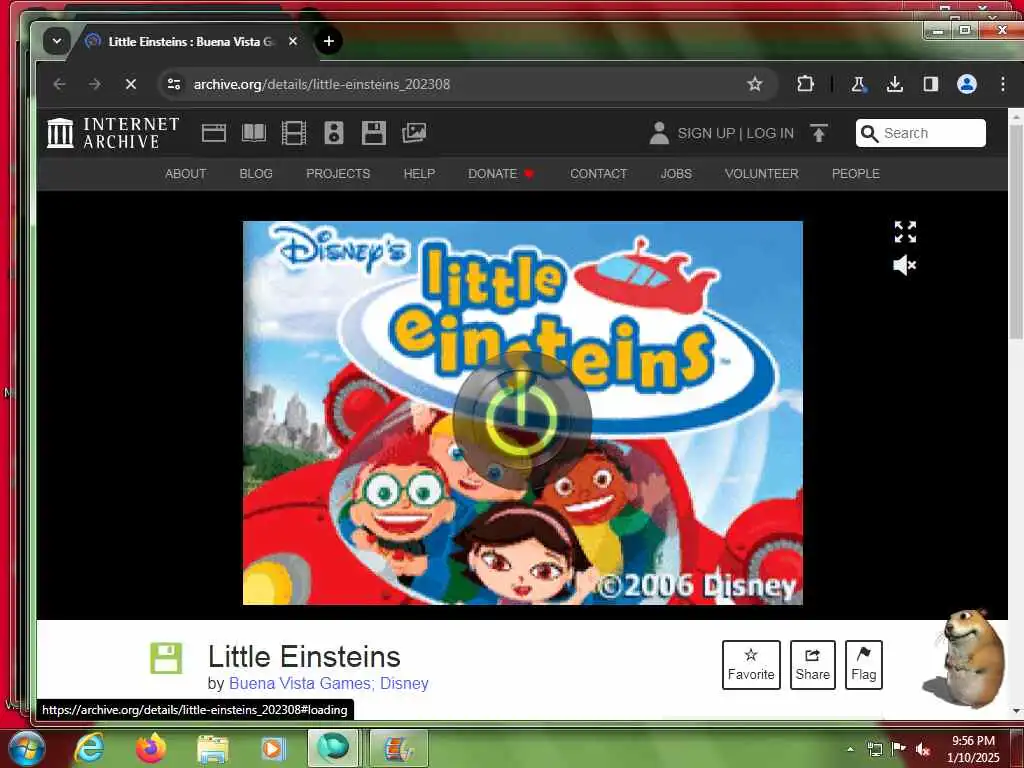The image size is (1024, 768).
Task: Open the tab search dropdown arrow
Action: [57, 41]
